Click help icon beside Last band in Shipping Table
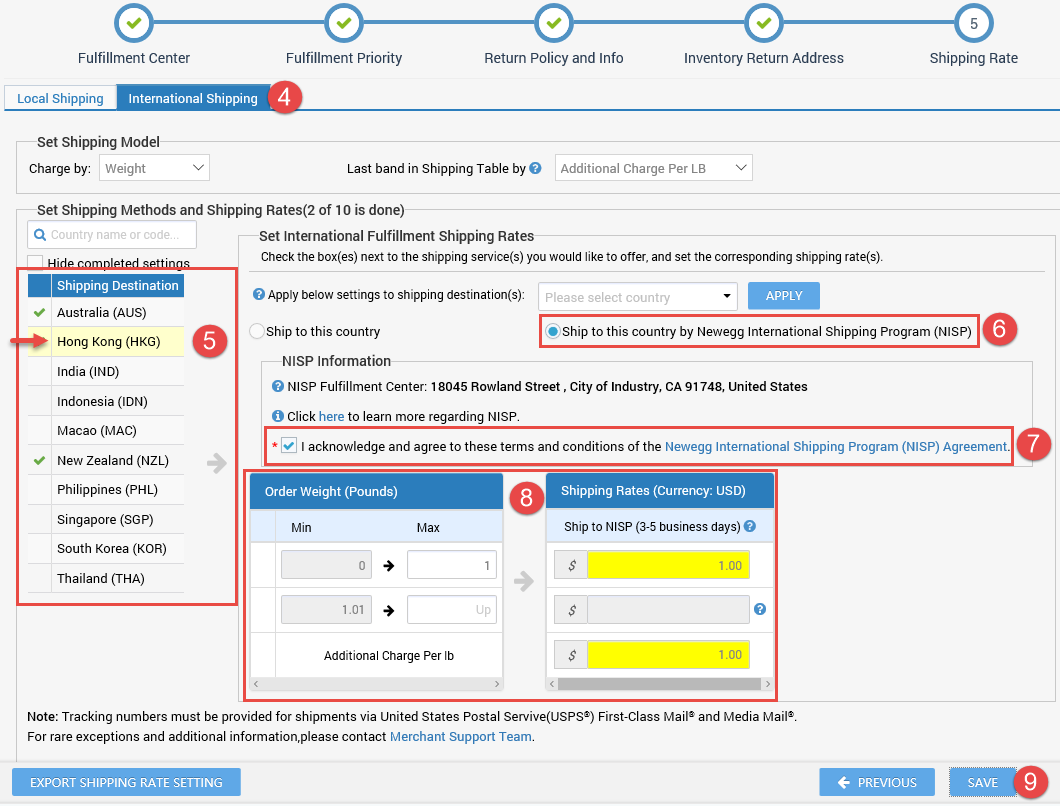1060x806 pixels. (x=536, y=168)
